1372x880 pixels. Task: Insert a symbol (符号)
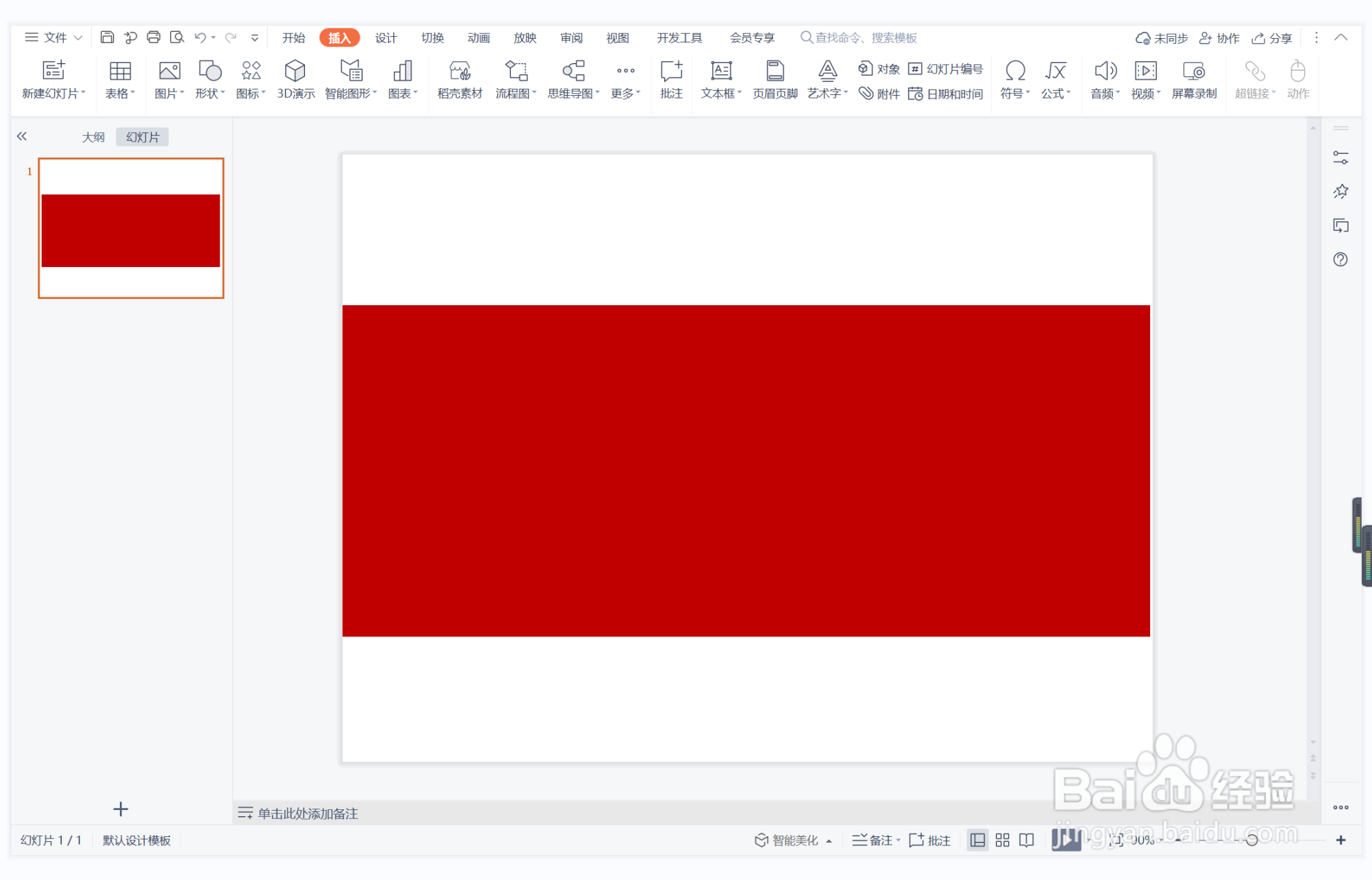tap(1015, 80)
